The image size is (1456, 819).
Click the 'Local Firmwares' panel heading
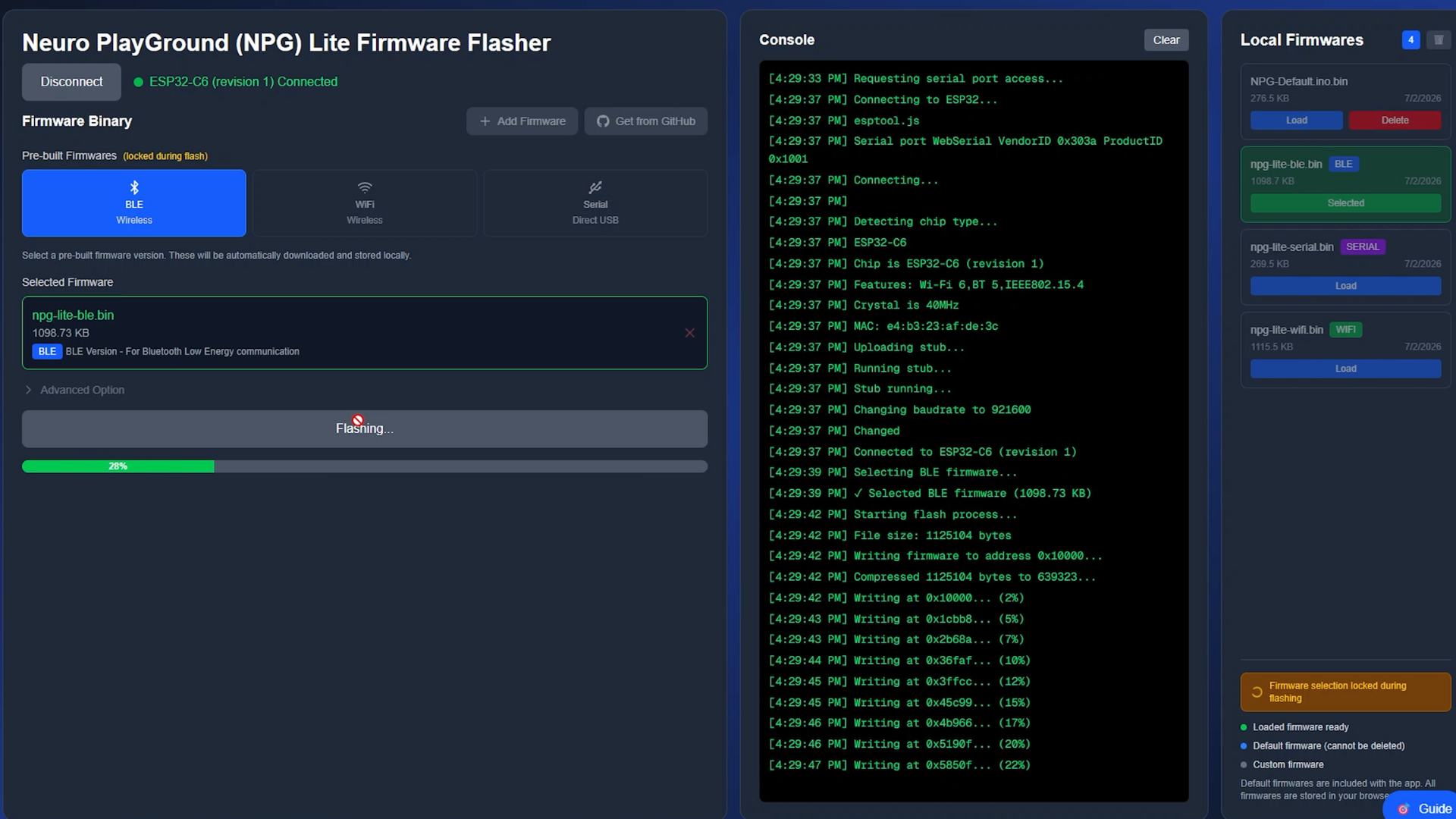[1301, 40]
